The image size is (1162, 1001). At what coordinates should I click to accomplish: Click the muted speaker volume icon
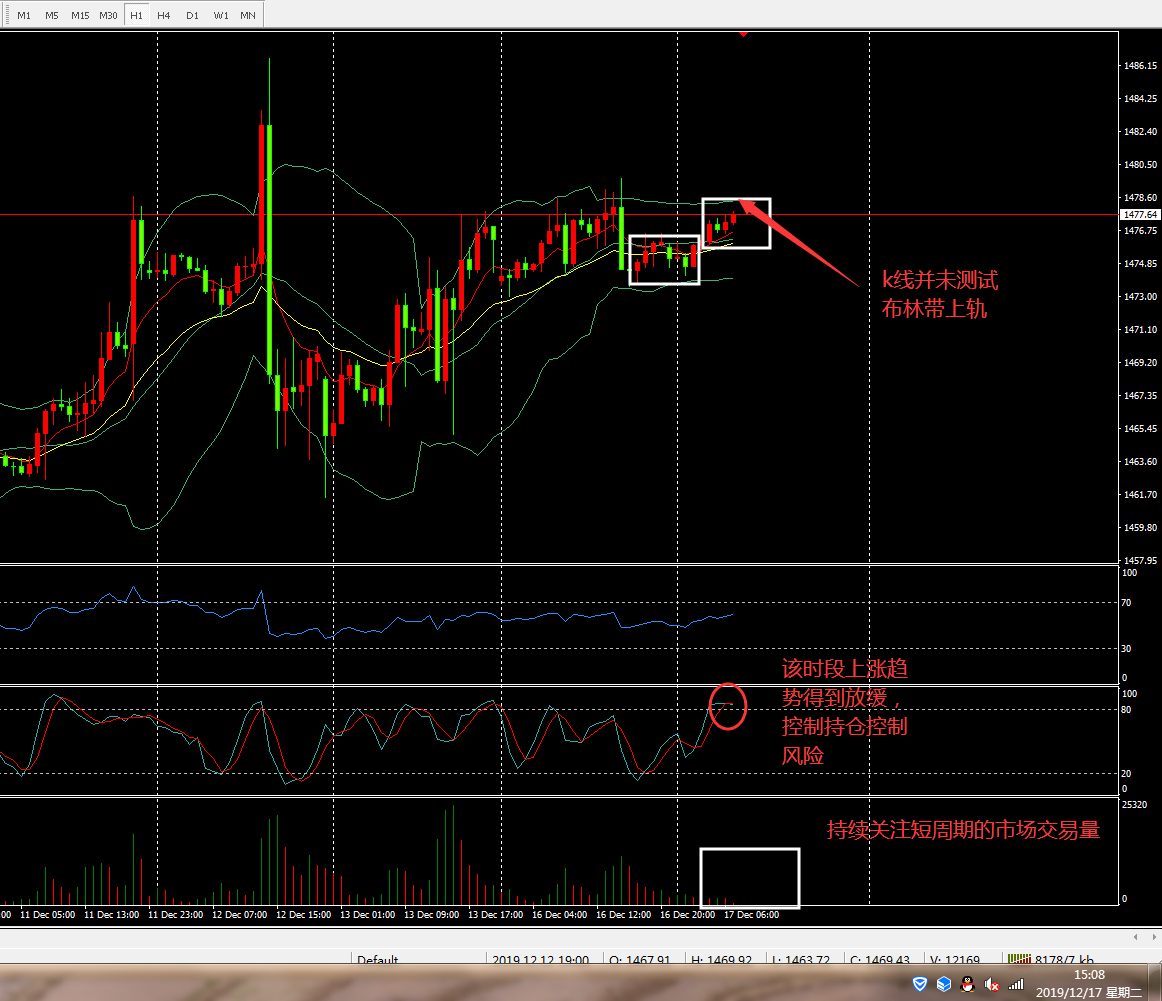(x=992, y=984)
